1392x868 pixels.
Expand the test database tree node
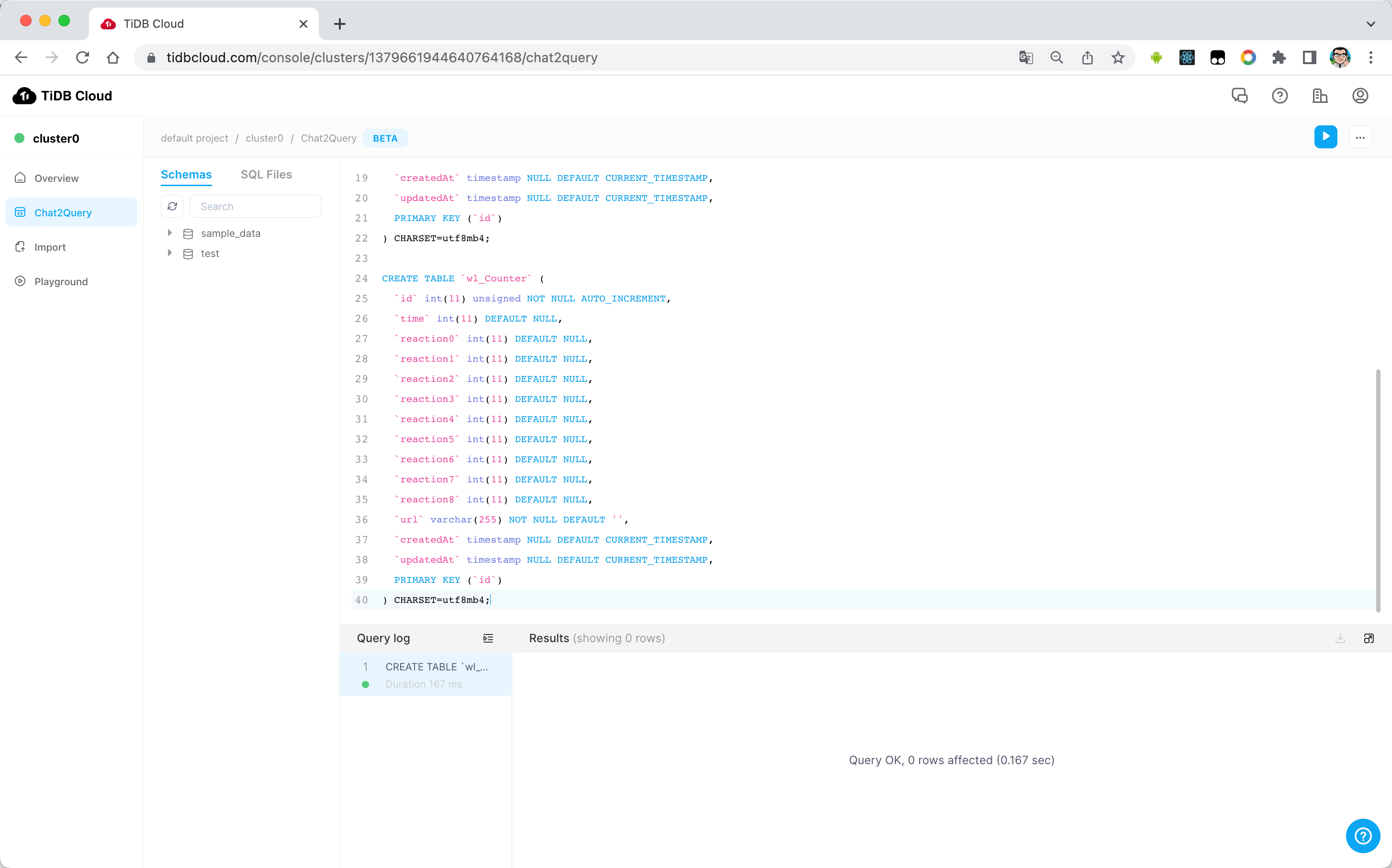click(169, 253)
